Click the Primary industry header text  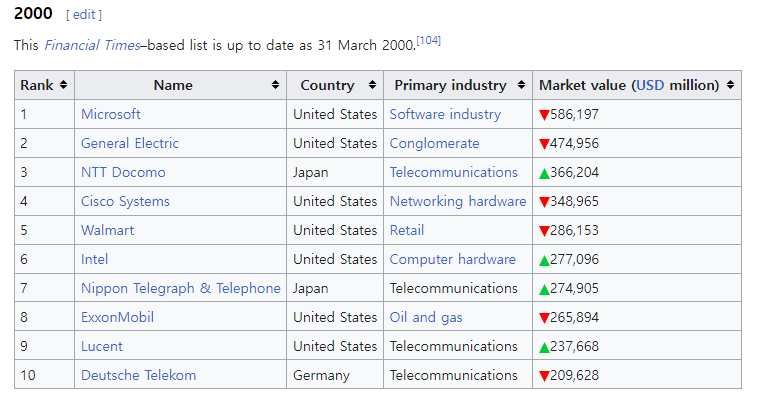coord(451,86)
